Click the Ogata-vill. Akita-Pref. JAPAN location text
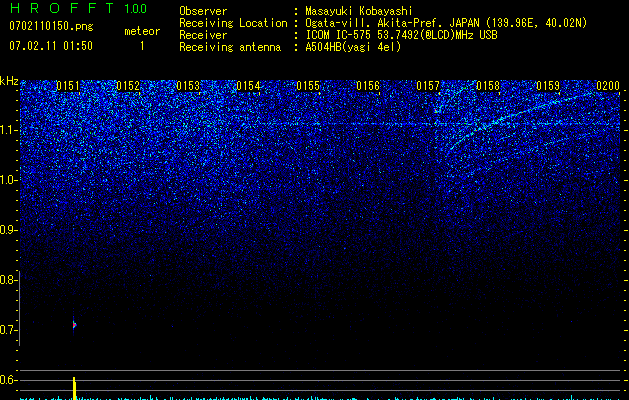Image resolution: width=629 pixels, height=400 pixels. 446,23
